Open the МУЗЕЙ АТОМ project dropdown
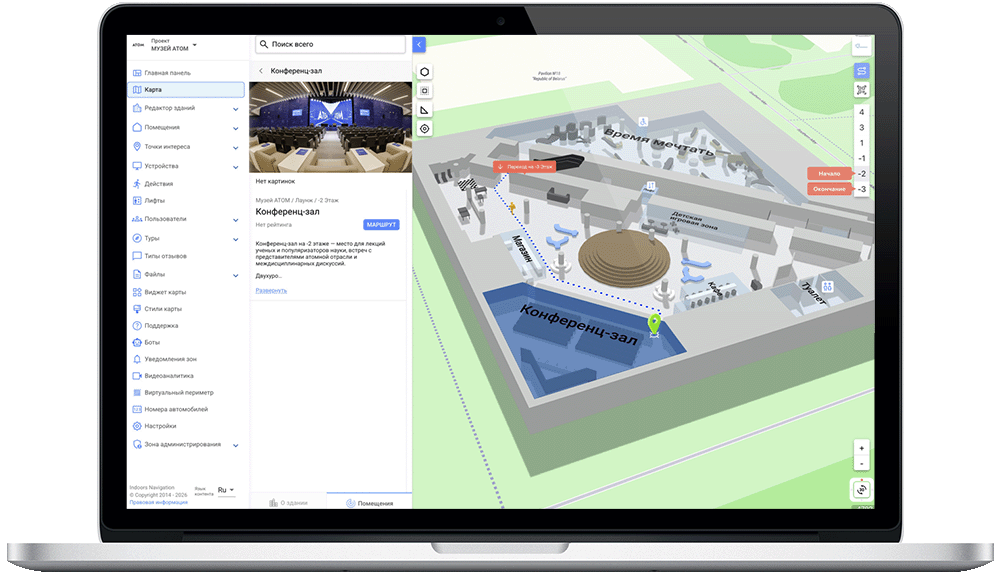This screenshot has width=1000, height=572. [x=195, y=45]
